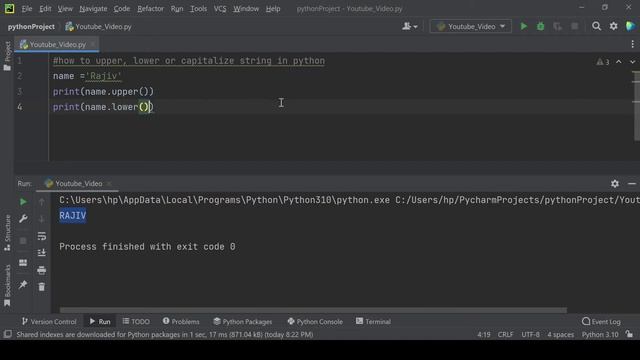Open Window menu

tap(246, 9)
